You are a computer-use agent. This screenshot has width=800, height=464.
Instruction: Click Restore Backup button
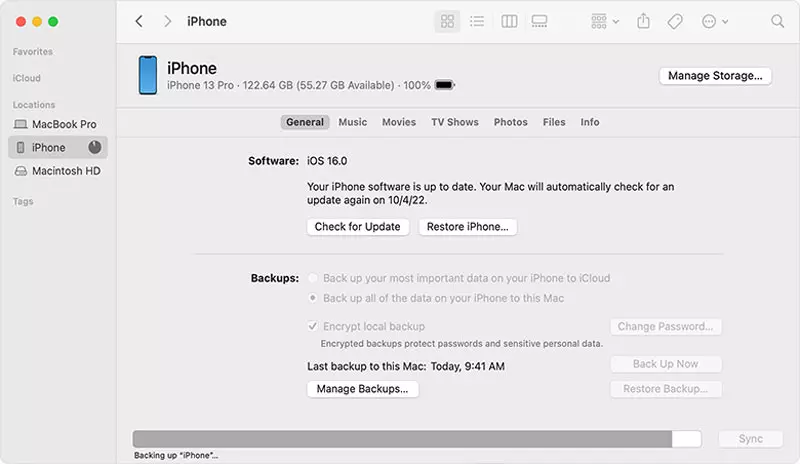665,389
